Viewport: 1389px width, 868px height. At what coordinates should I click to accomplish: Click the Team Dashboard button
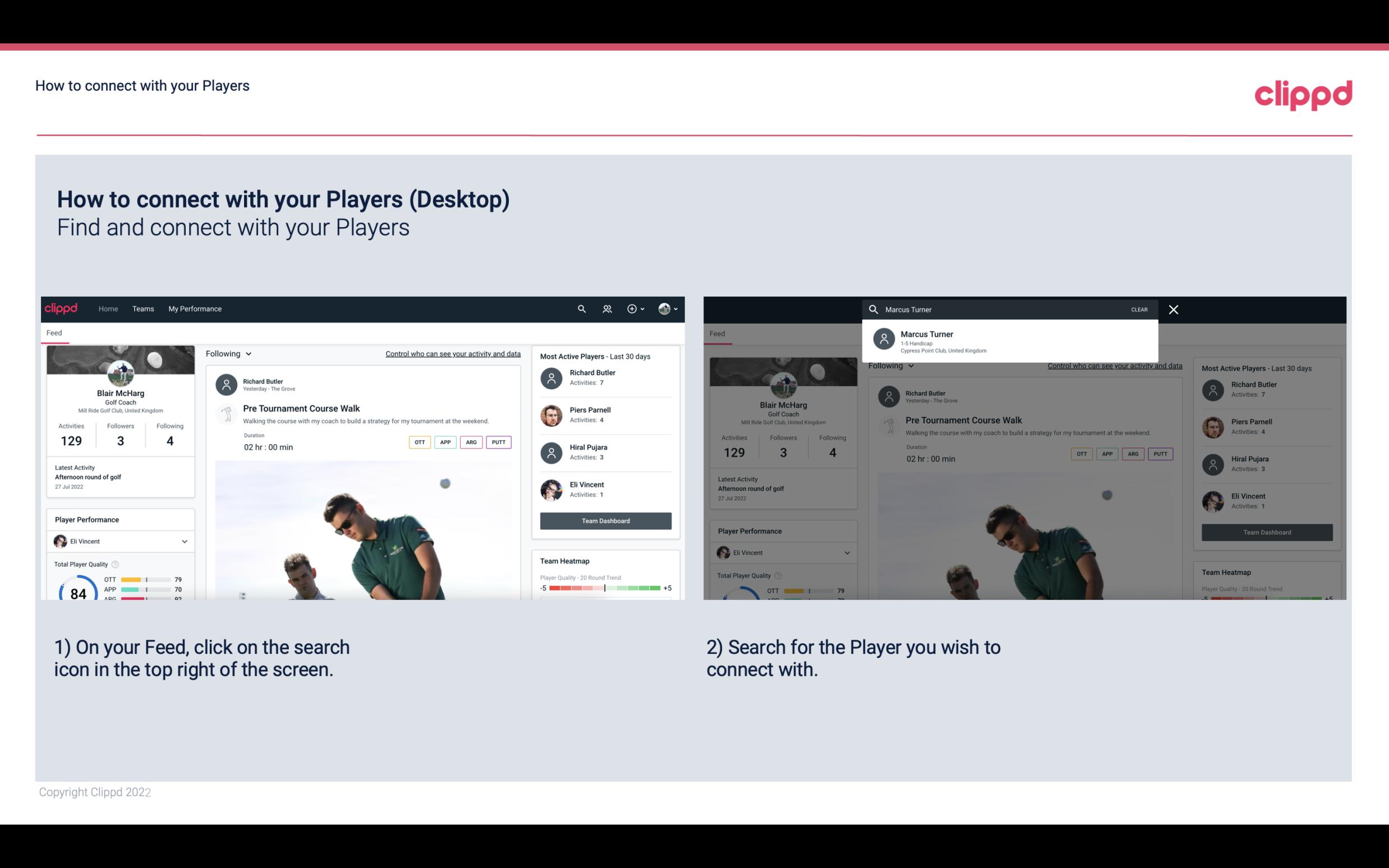coord(605,520)
